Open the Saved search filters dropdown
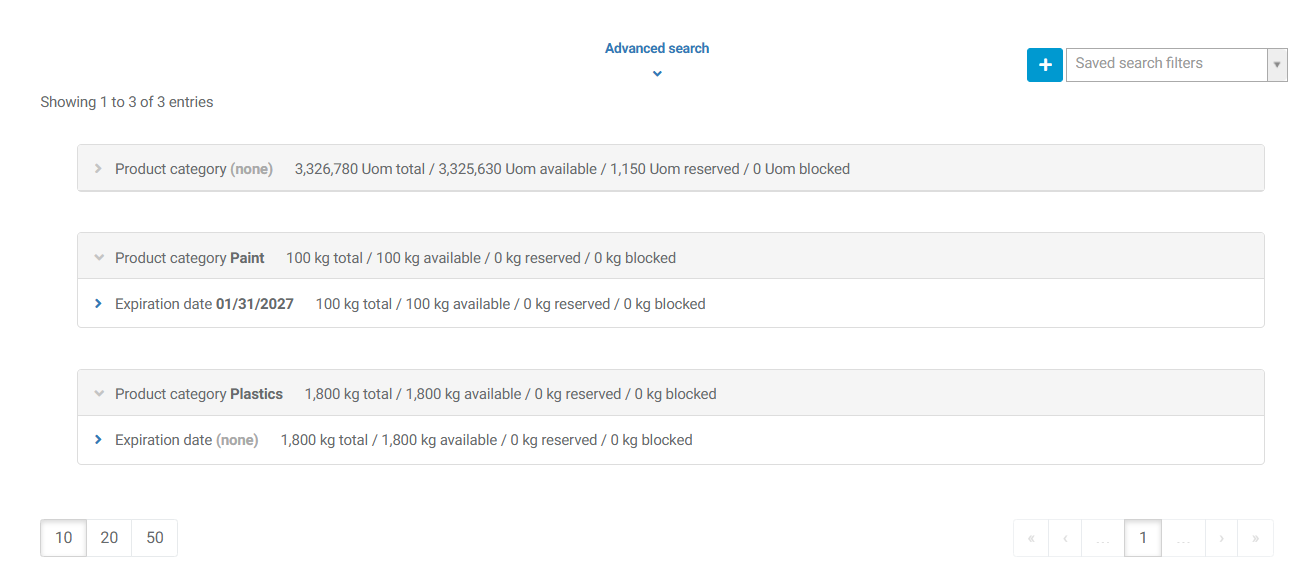The width and height of the screenshot is (1314, 566). [1277, 64]
